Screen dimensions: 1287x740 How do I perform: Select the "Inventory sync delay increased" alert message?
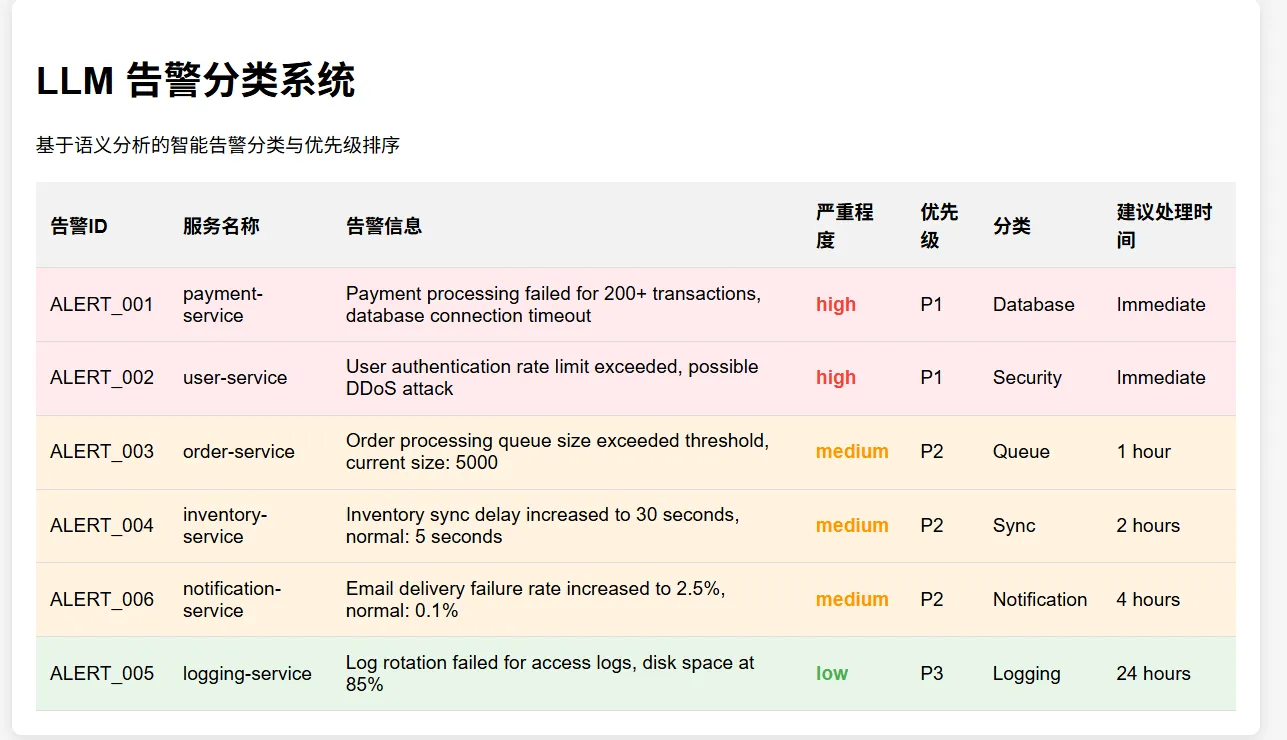click(543, 526)
